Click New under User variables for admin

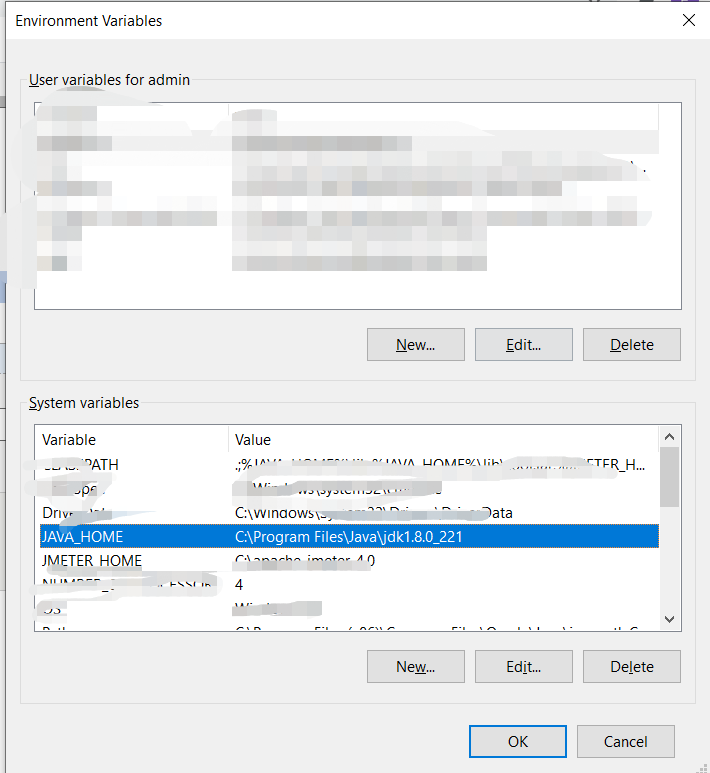point(416,345)
